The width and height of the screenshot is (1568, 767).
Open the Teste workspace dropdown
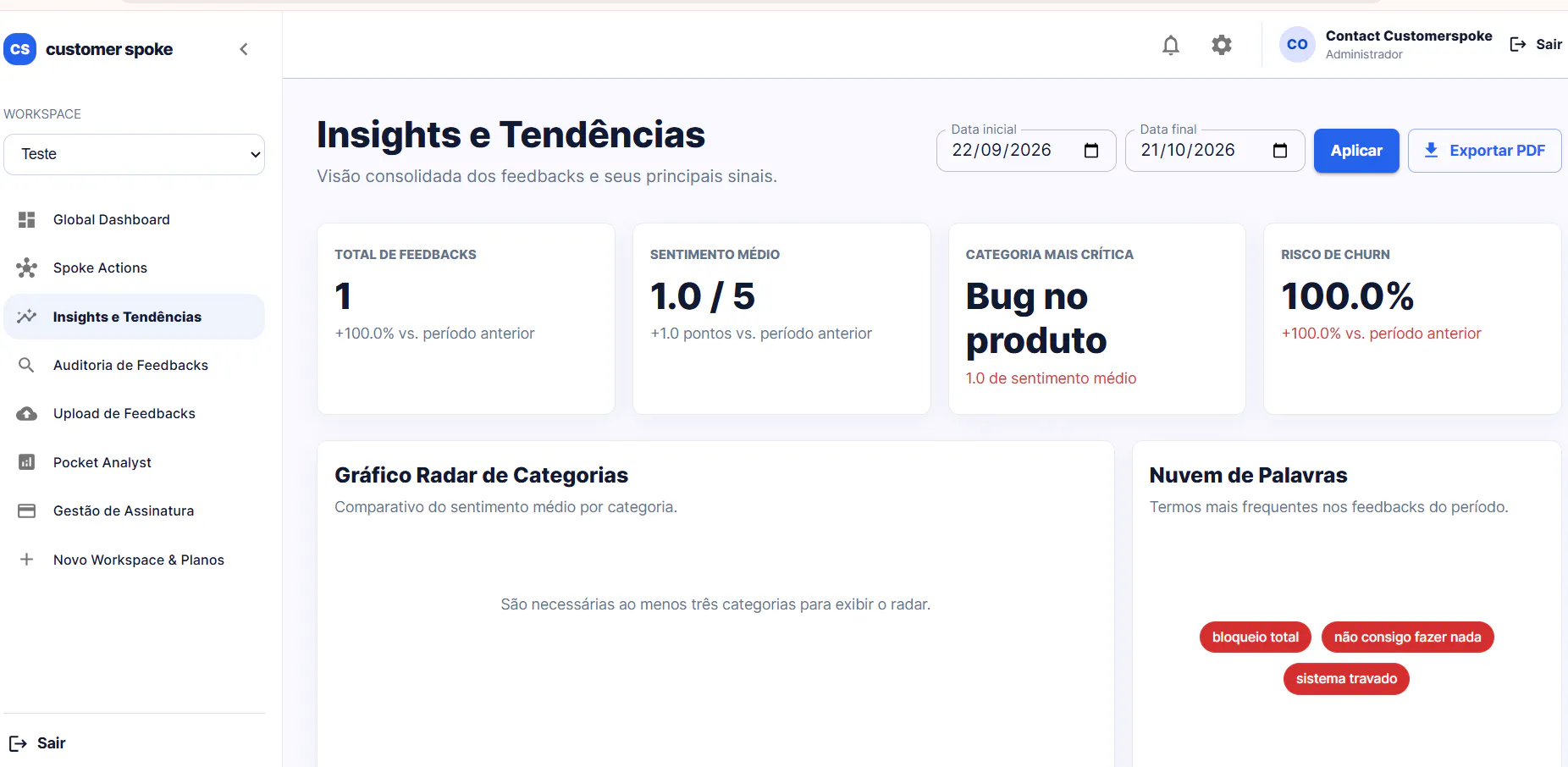pos(134,154)
